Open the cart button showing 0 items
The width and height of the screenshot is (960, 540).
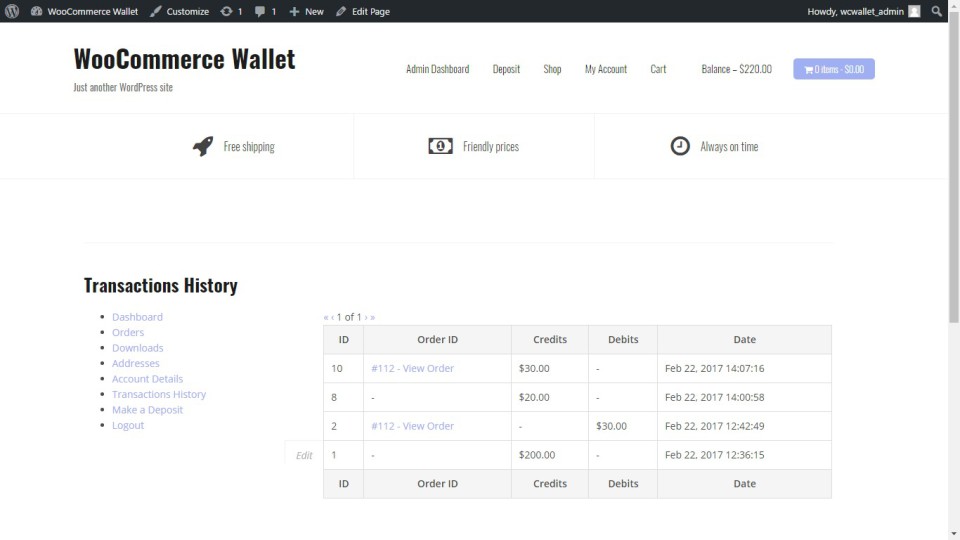coord(833,69)
